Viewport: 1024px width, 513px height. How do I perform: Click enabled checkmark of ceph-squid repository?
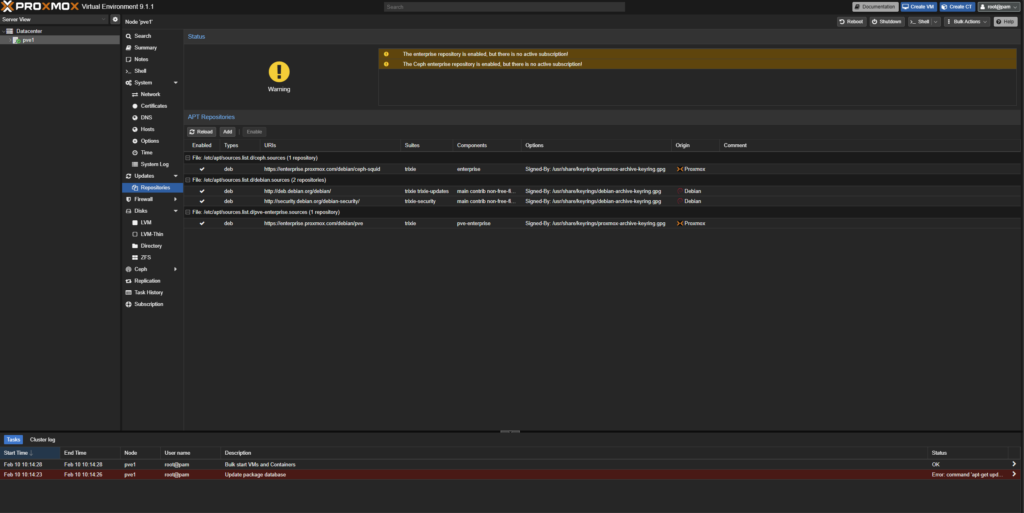pyautogui.click(x=202, y=169)
